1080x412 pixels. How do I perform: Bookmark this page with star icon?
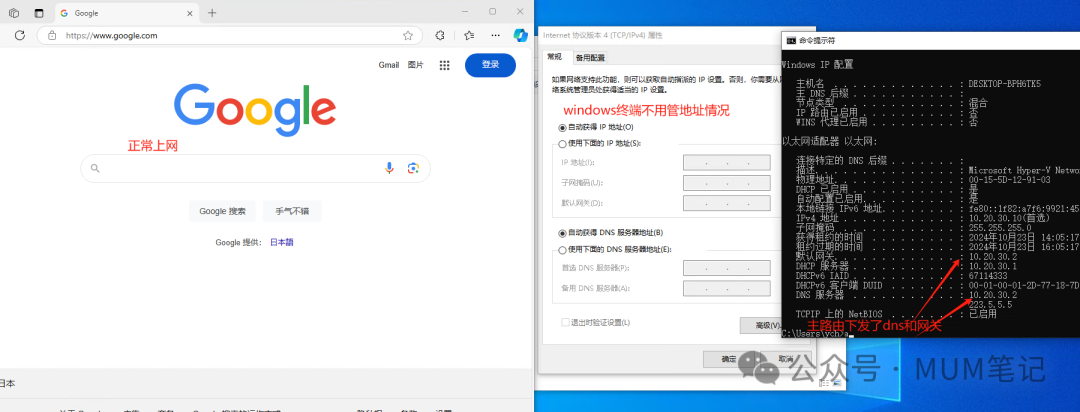tap(407, 35)
